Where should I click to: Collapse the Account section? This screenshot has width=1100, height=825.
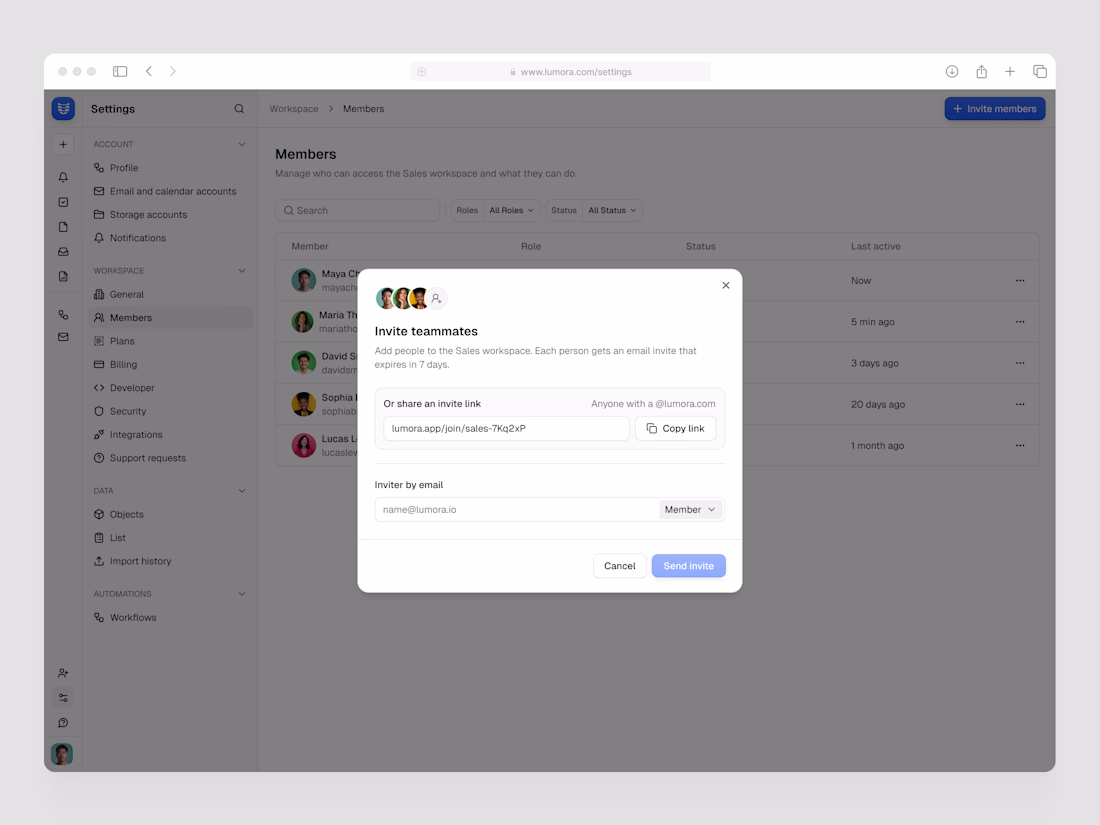(242, 145)
